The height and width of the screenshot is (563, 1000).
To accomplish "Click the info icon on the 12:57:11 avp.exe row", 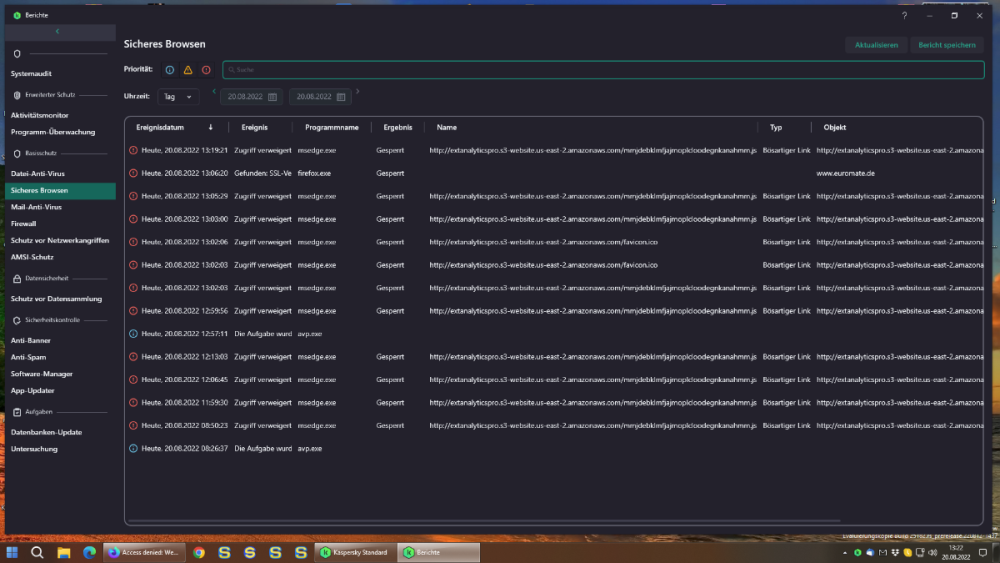I will pos(133,334).
